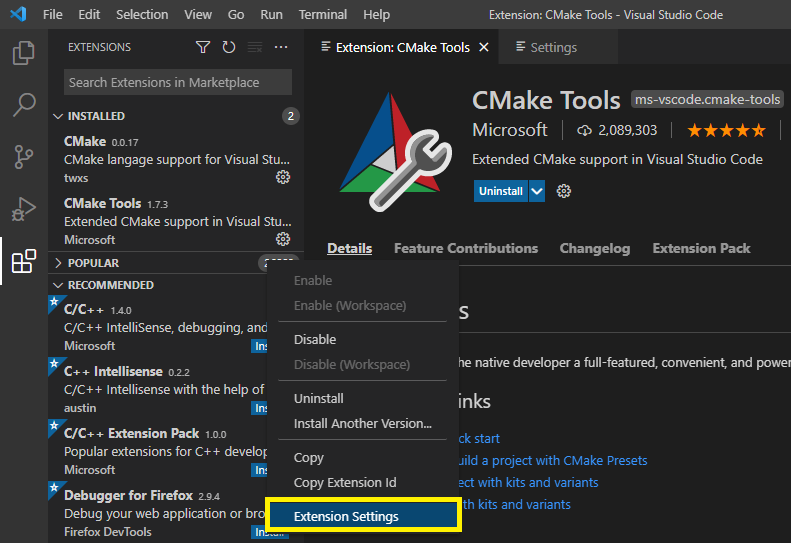Select Extension Settings from context menu
This screenshot has width=791, height=543.
(346, 516)
